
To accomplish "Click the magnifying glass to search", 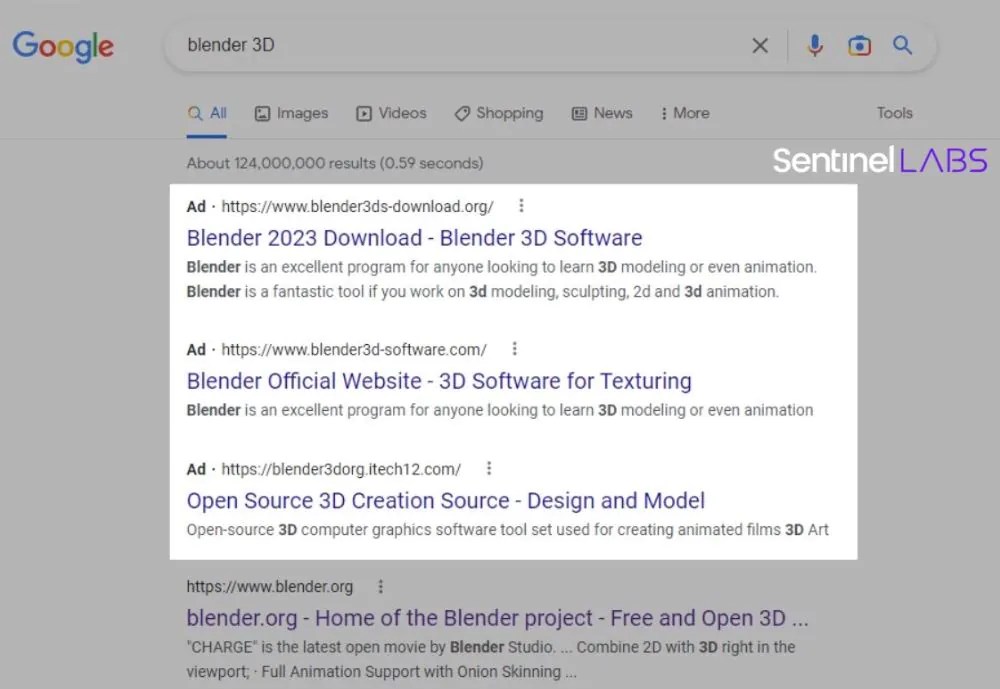I will pyautogui.click(x=902, y=45).
